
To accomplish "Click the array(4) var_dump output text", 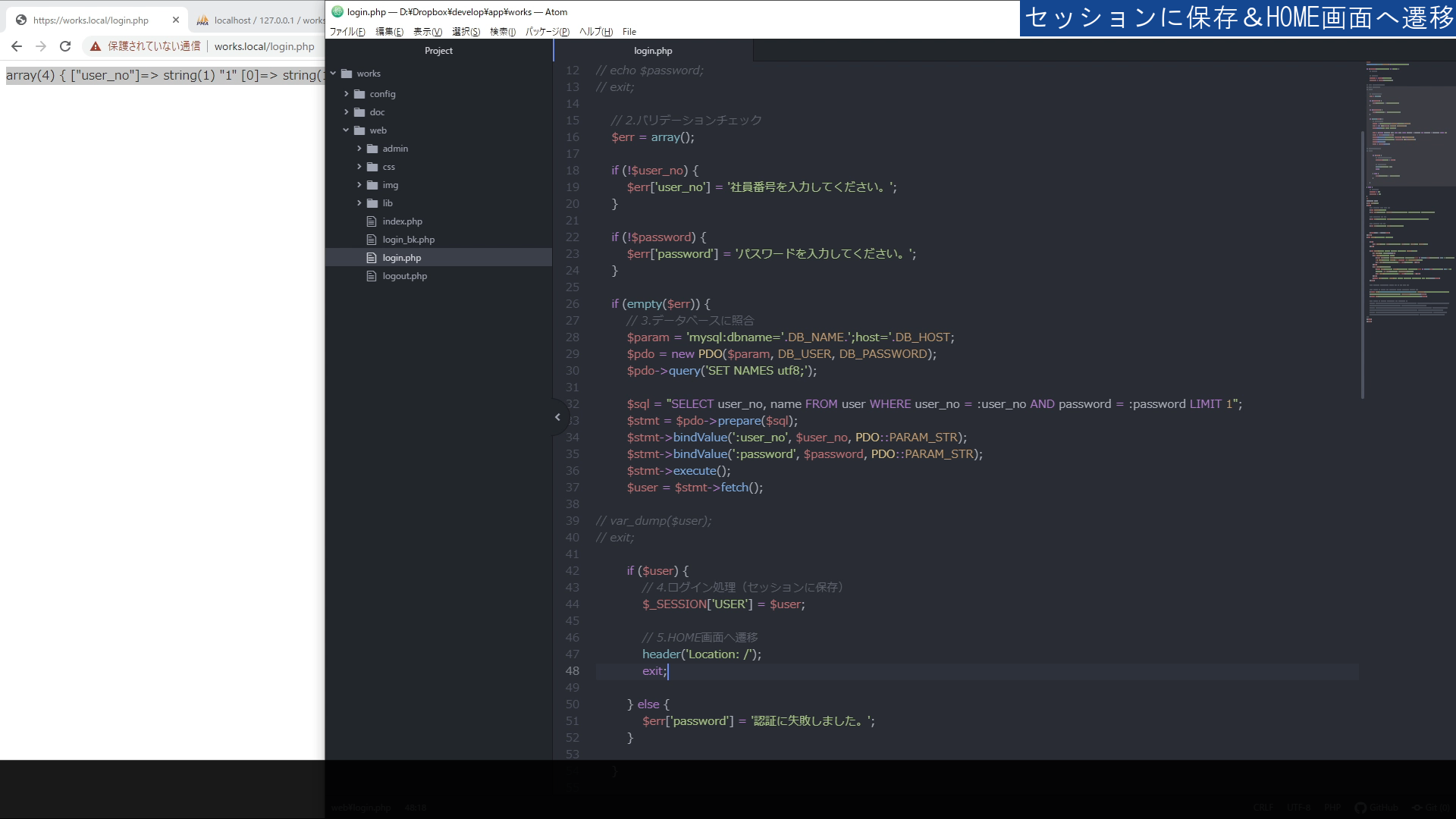I will click(x=165, y=75).
